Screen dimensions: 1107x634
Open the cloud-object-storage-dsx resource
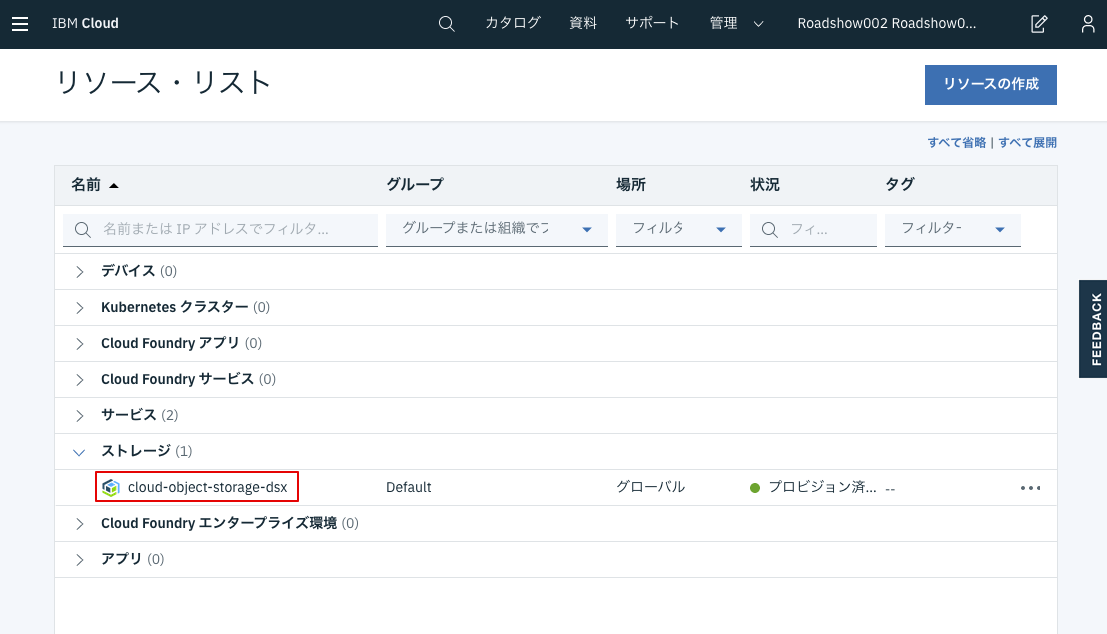coord(208,487)
